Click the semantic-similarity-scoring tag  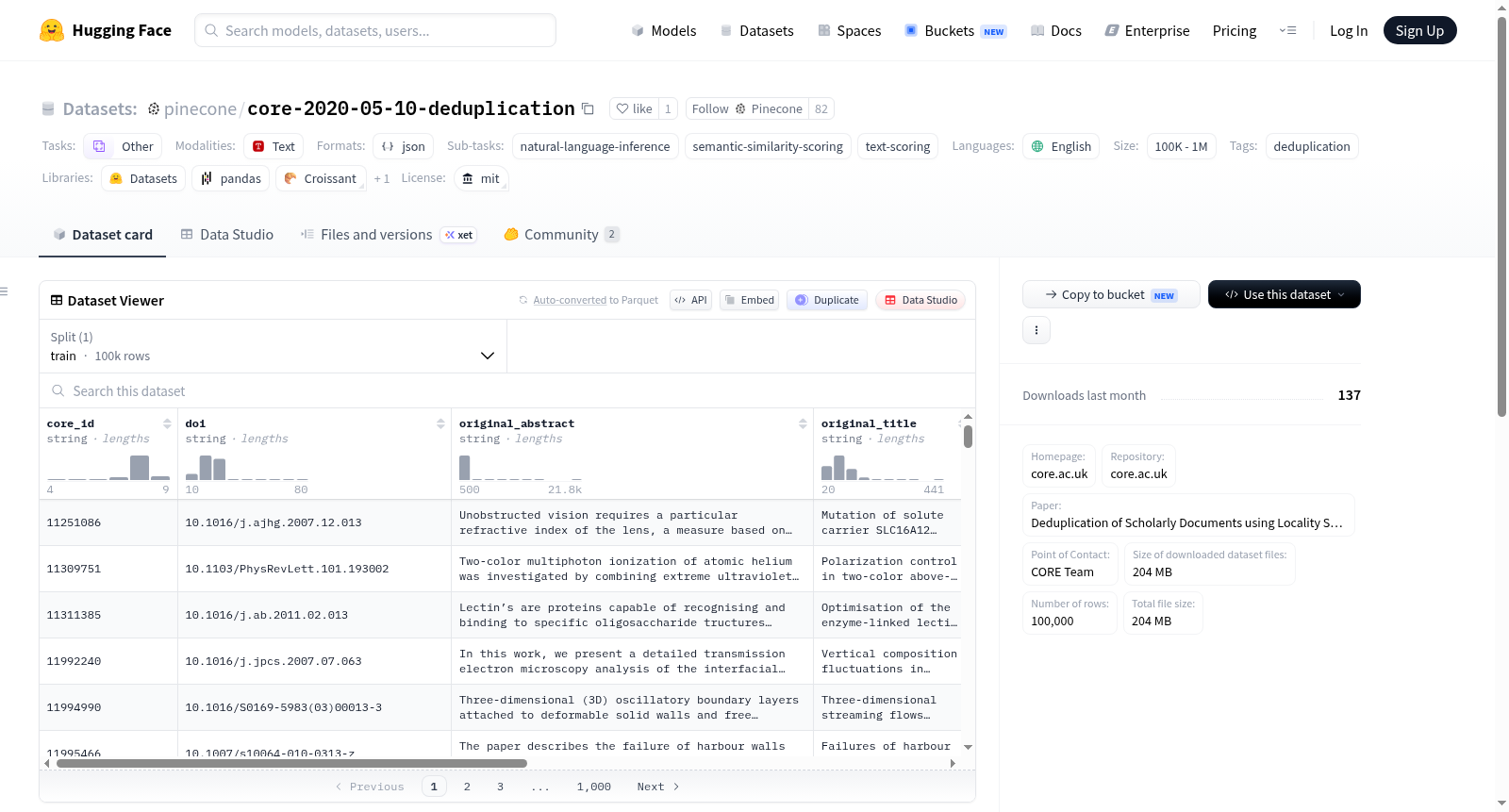coord(768,146)
